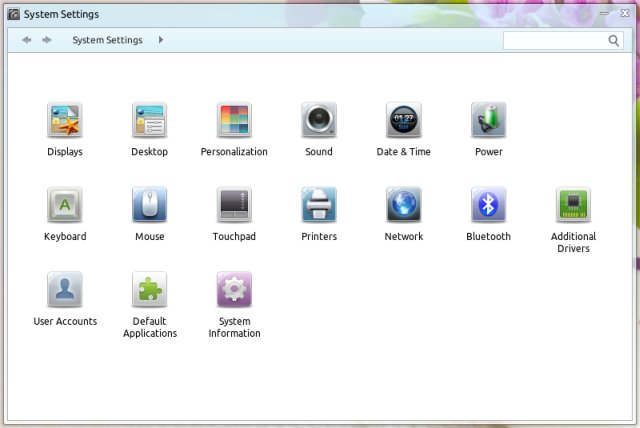Open the Additional Drivers chip icon
The image size is (640, 428).
[573, 204]
